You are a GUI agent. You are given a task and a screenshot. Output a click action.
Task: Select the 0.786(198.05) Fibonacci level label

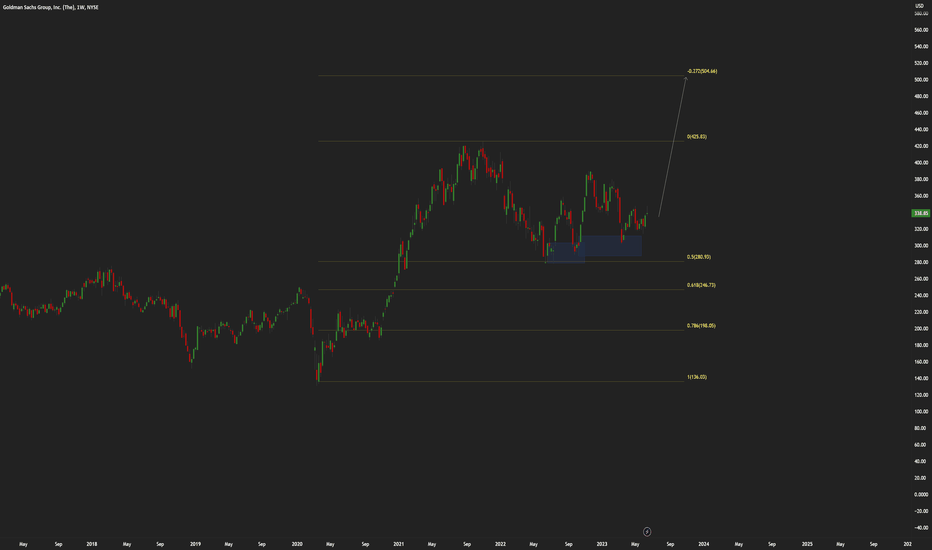(x=701, y=326)
